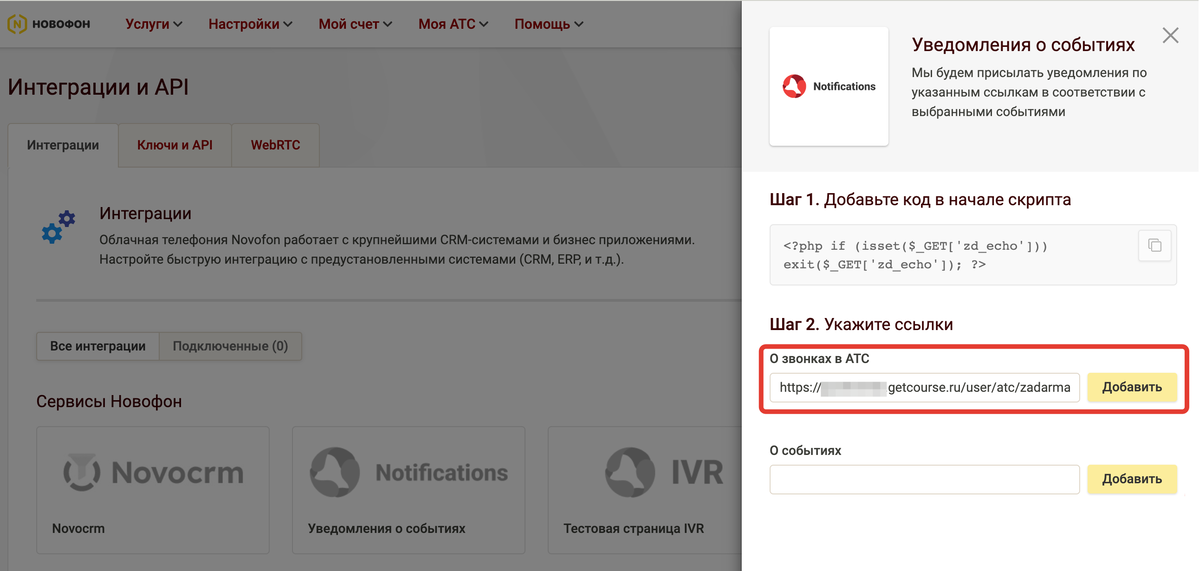This screenshot has height=571, width=1199.
Task: Add the О событиях link
Action: (x=1132, y=479)
